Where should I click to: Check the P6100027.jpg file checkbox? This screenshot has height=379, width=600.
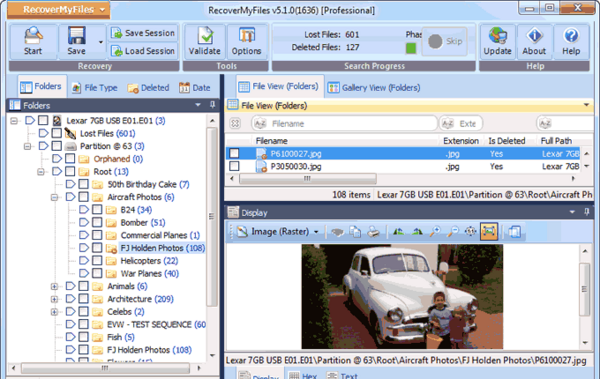(x=234, y=154)
